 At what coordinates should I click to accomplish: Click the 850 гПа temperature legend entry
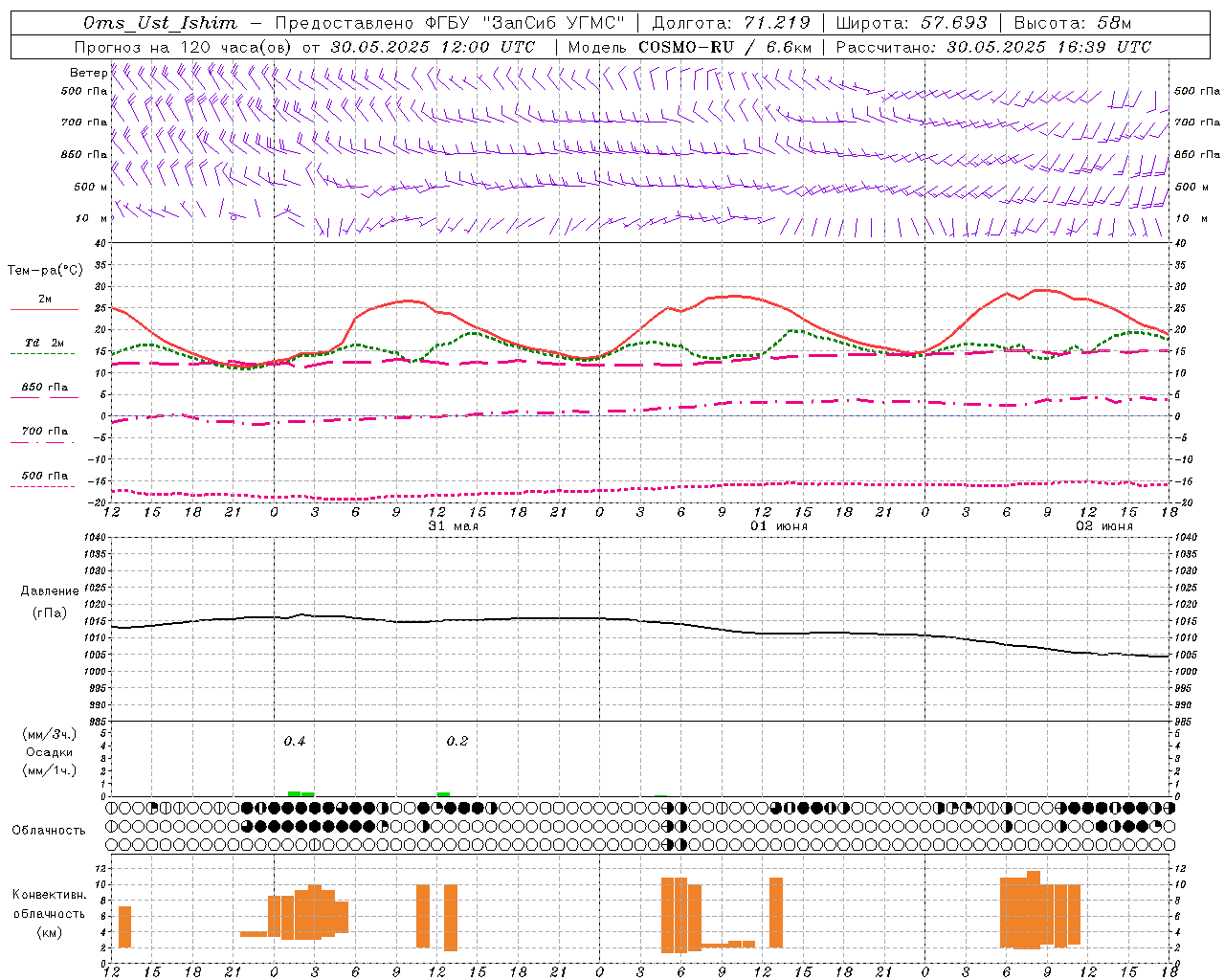point(44,388)
